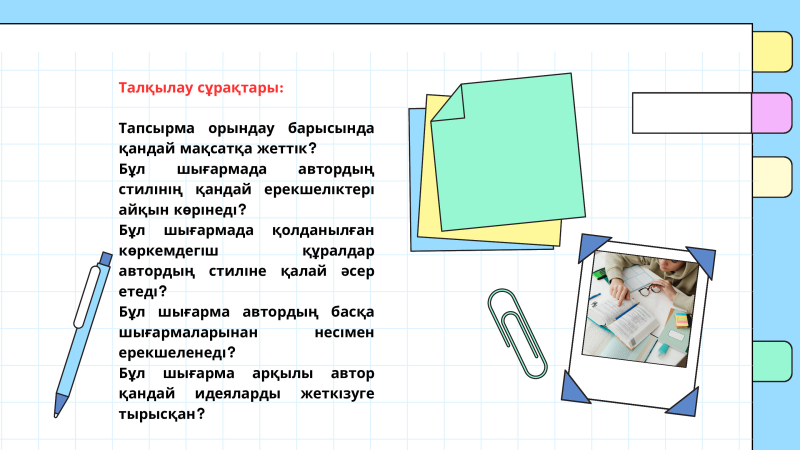The height and width of the screenshot is (450, 800).
Task: Click the green paperclip graphic
Action: coord(517,334)
